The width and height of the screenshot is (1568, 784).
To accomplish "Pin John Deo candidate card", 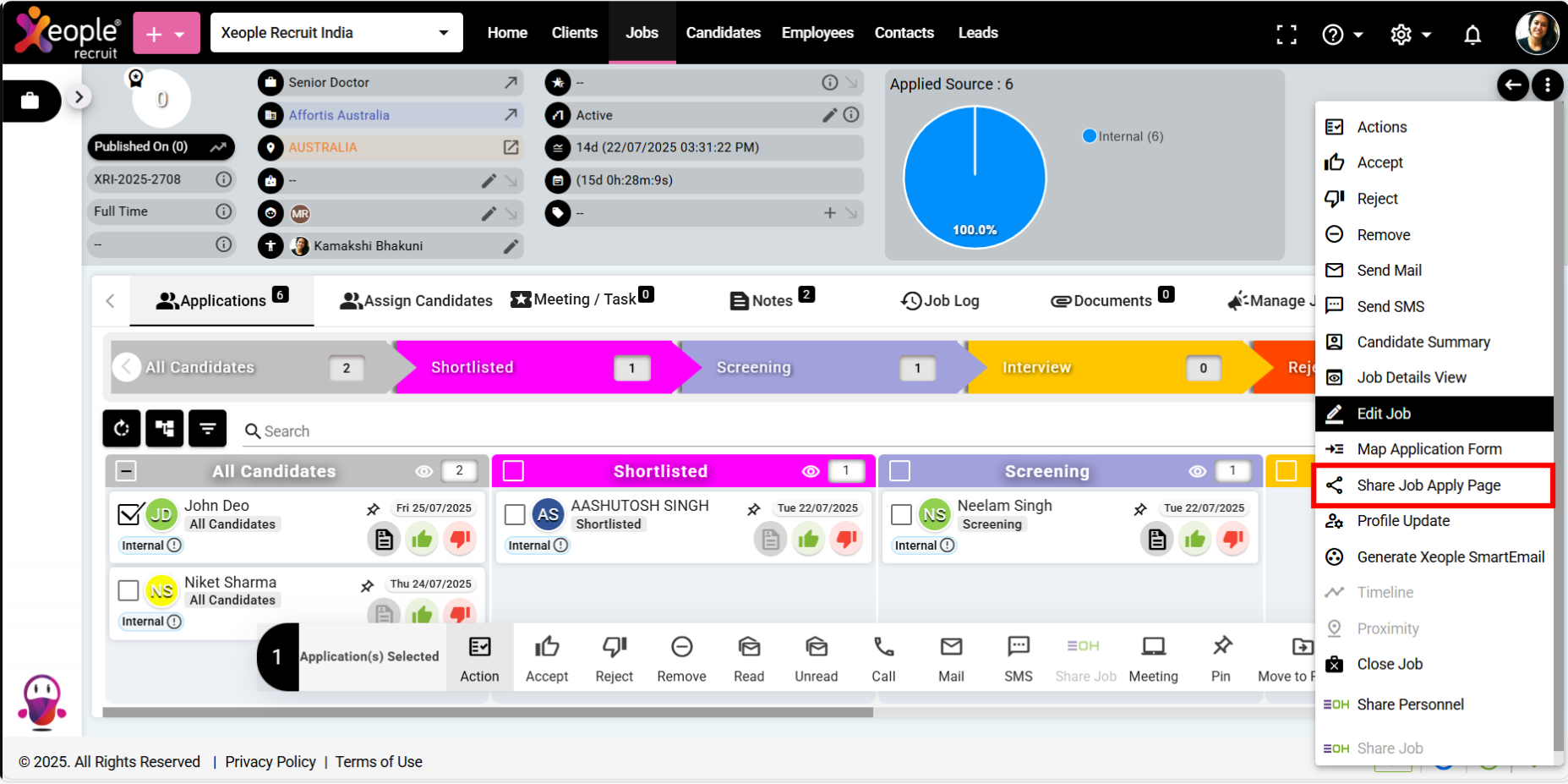I will click(x=373, y=509).
